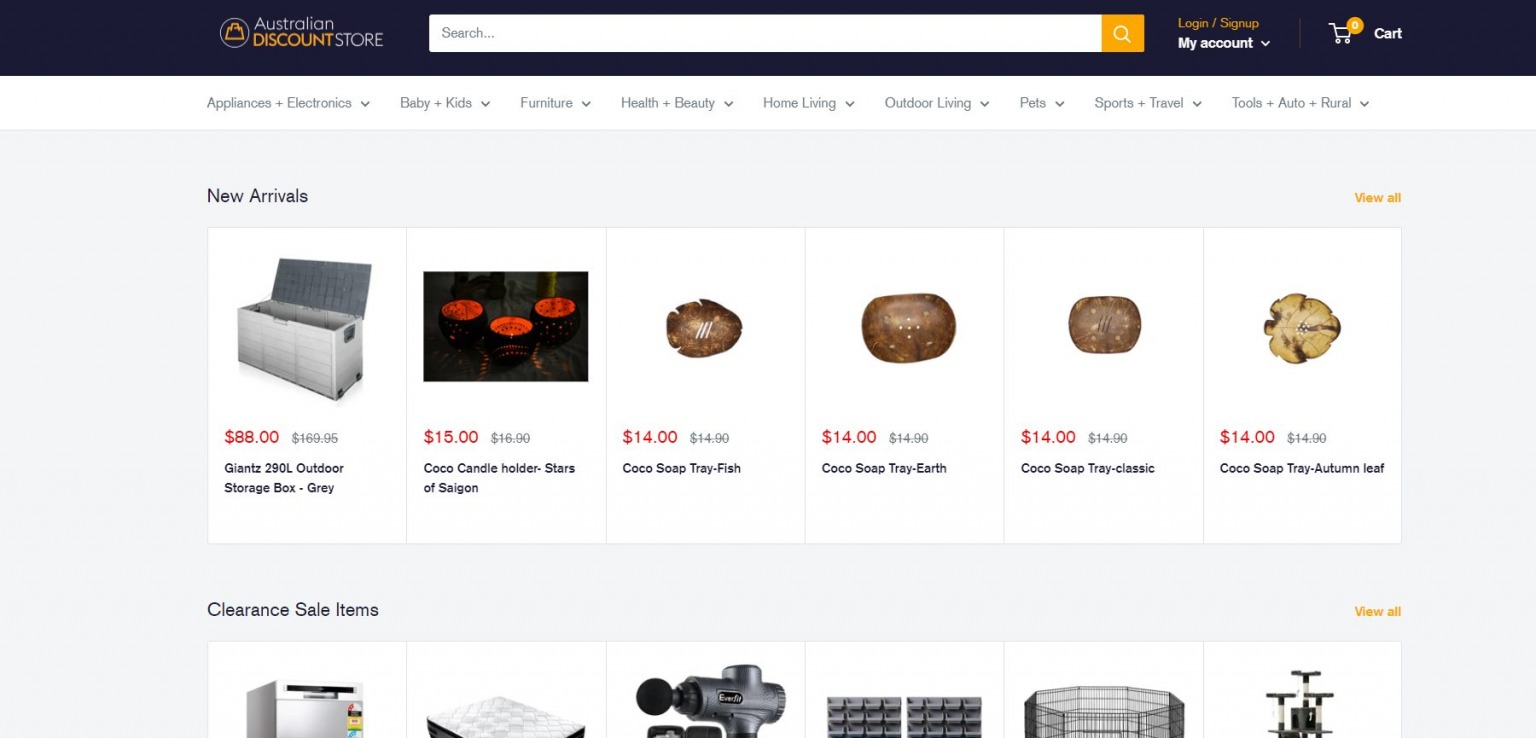Viewport: 1536px width, 738px height.
Task: Select the Coco Soap Tray-Autumn leaf image
Action: [1302, 328]
